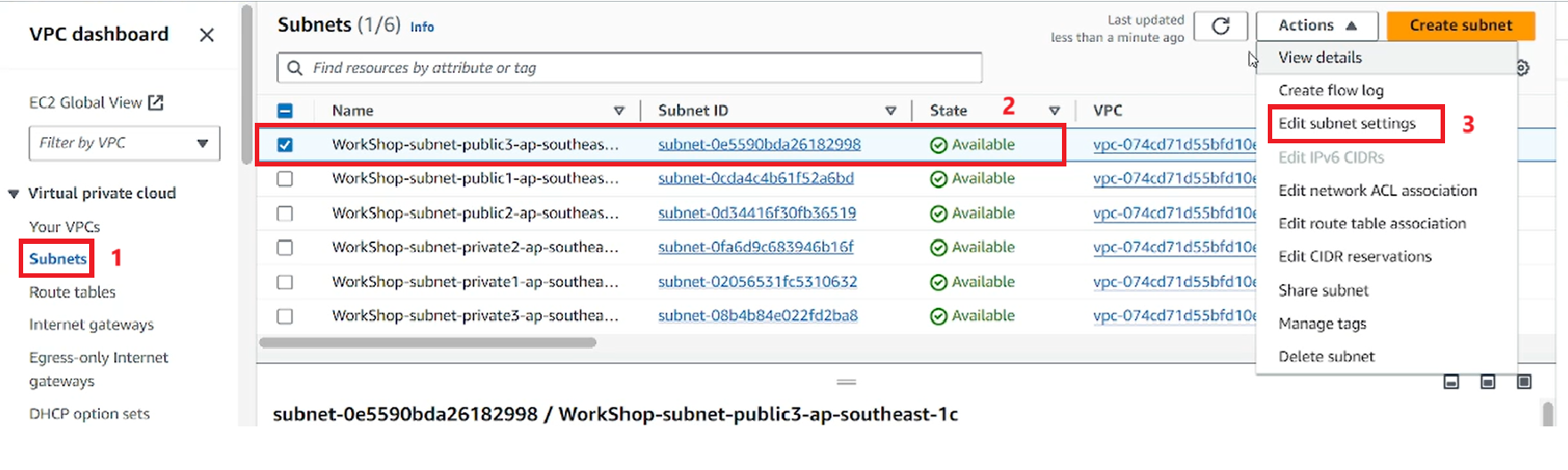
Task: Check the WorkShop-subnet-public1 row checkbox
Action: click(285, 179)
